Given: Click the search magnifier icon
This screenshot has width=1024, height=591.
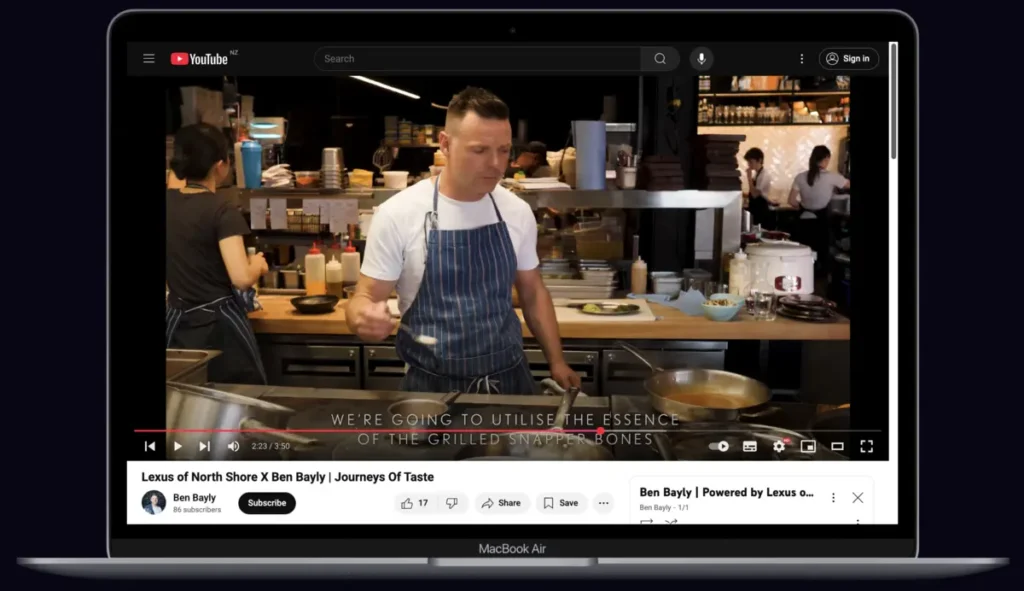Looking at the screenshot, I should (x=660, y=58).
